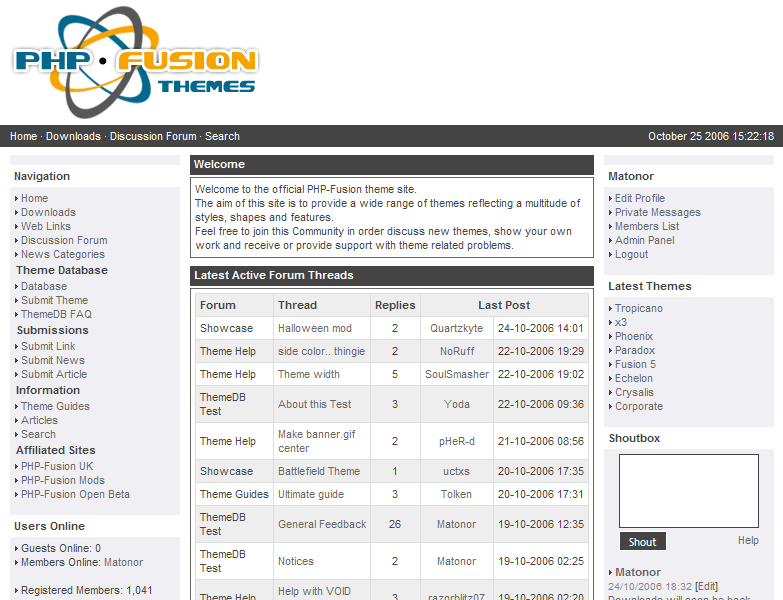Open Yoda's profile from Last Post
This screenshot has width=783, height=600.
tap(456, 404)
